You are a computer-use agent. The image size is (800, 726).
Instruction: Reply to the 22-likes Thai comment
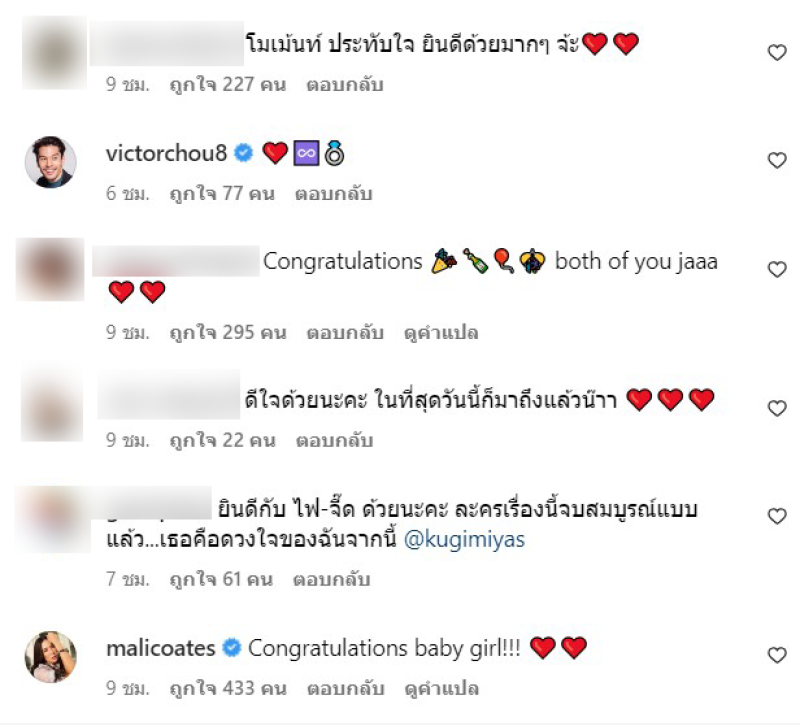(x=335, y=440)
